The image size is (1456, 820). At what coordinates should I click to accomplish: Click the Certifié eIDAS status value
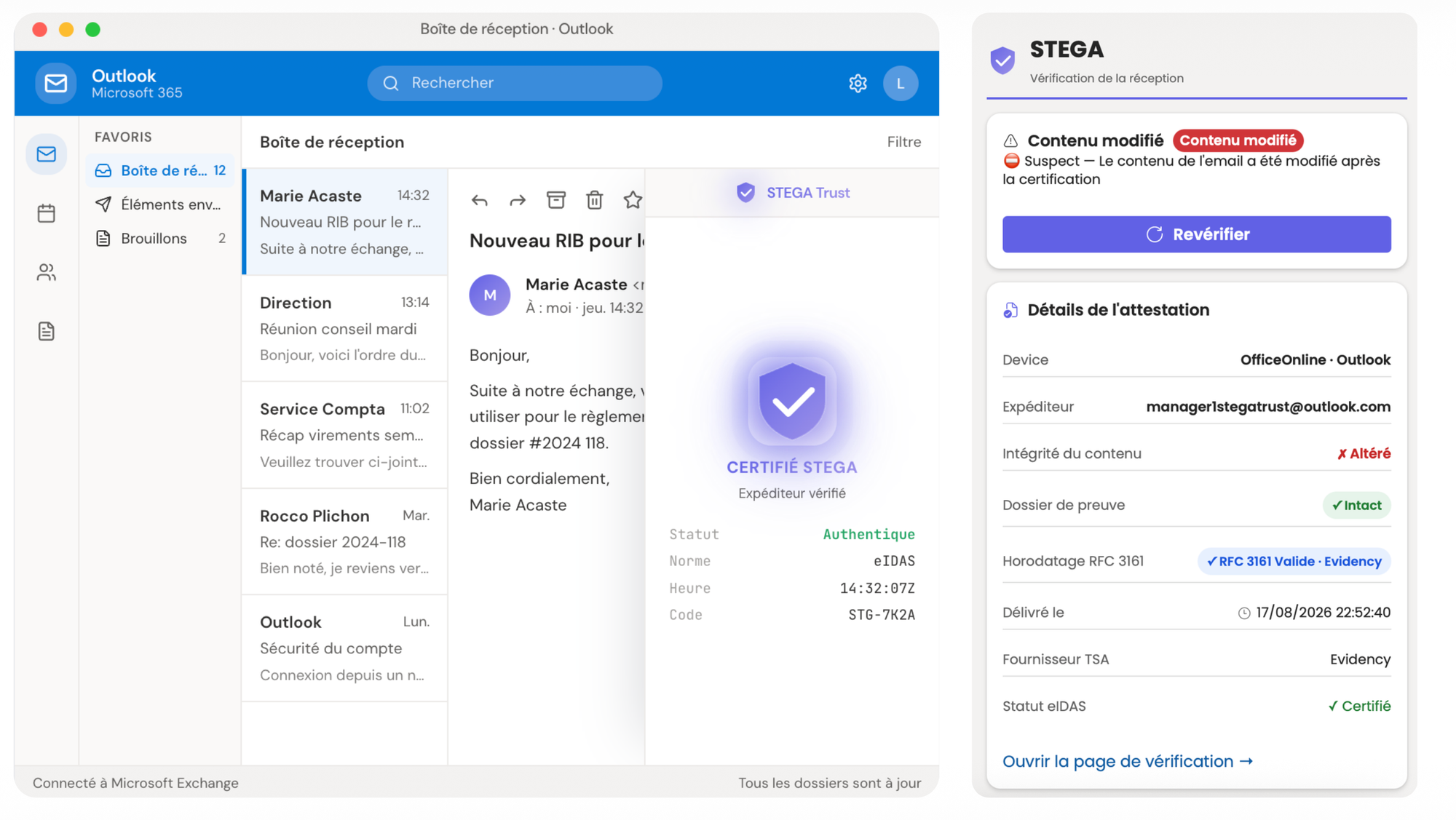point(1358,706)
